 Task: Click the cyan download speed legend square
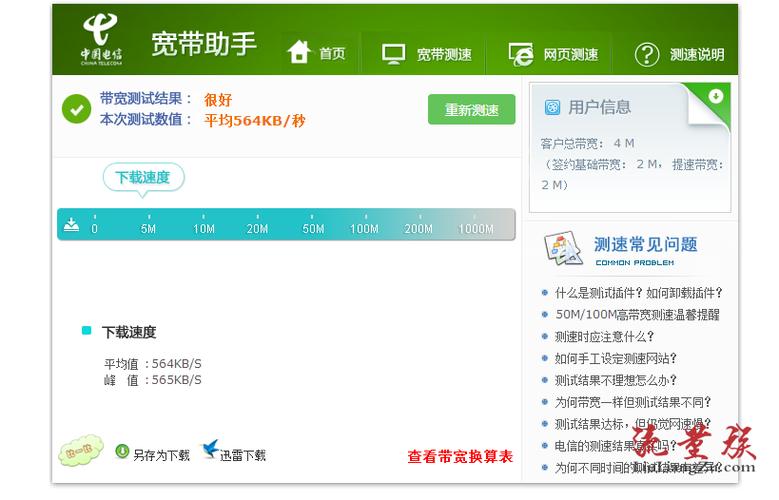pos(86,331)
